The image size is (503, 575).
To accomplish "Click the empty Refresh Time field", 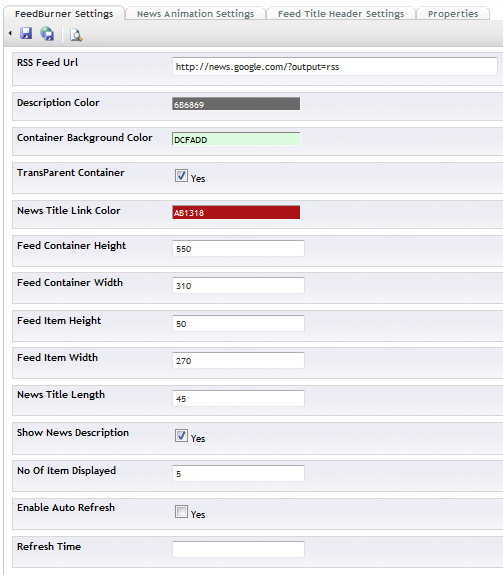I will 238,549.
